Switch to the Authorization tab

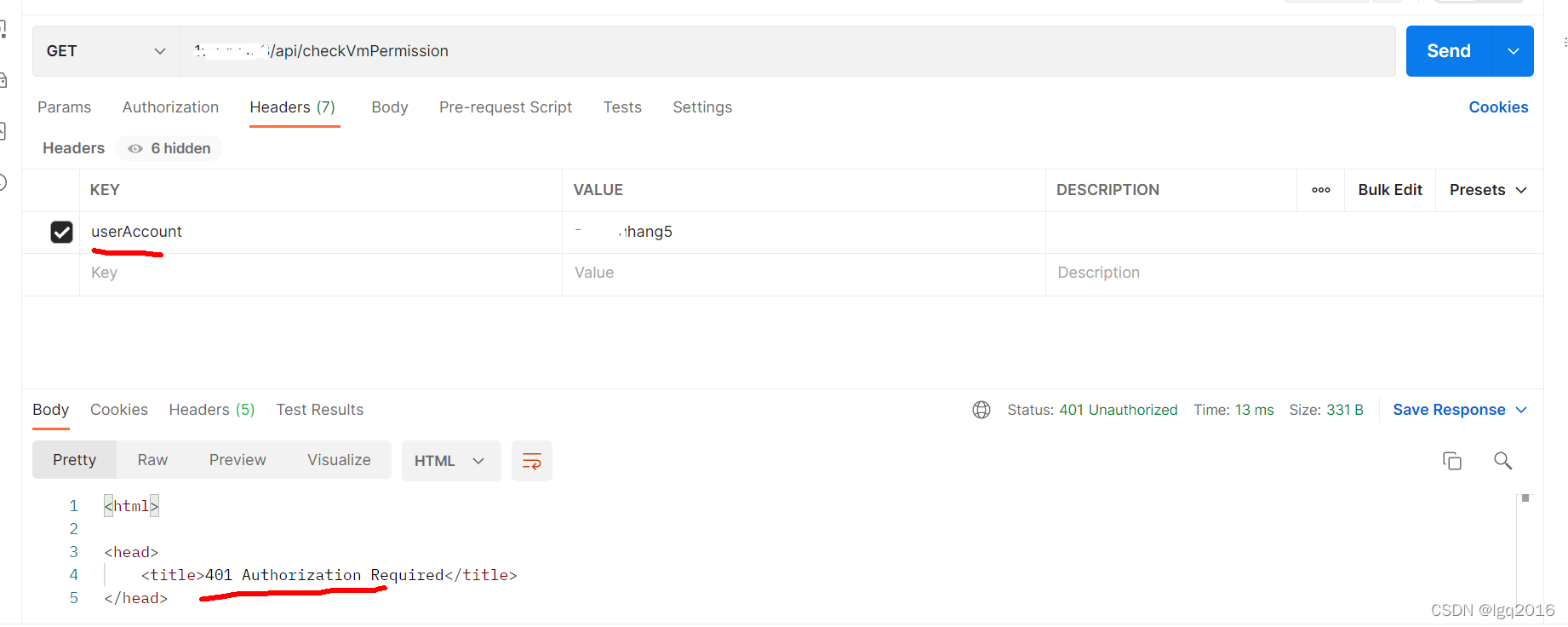tap(170, 107)
